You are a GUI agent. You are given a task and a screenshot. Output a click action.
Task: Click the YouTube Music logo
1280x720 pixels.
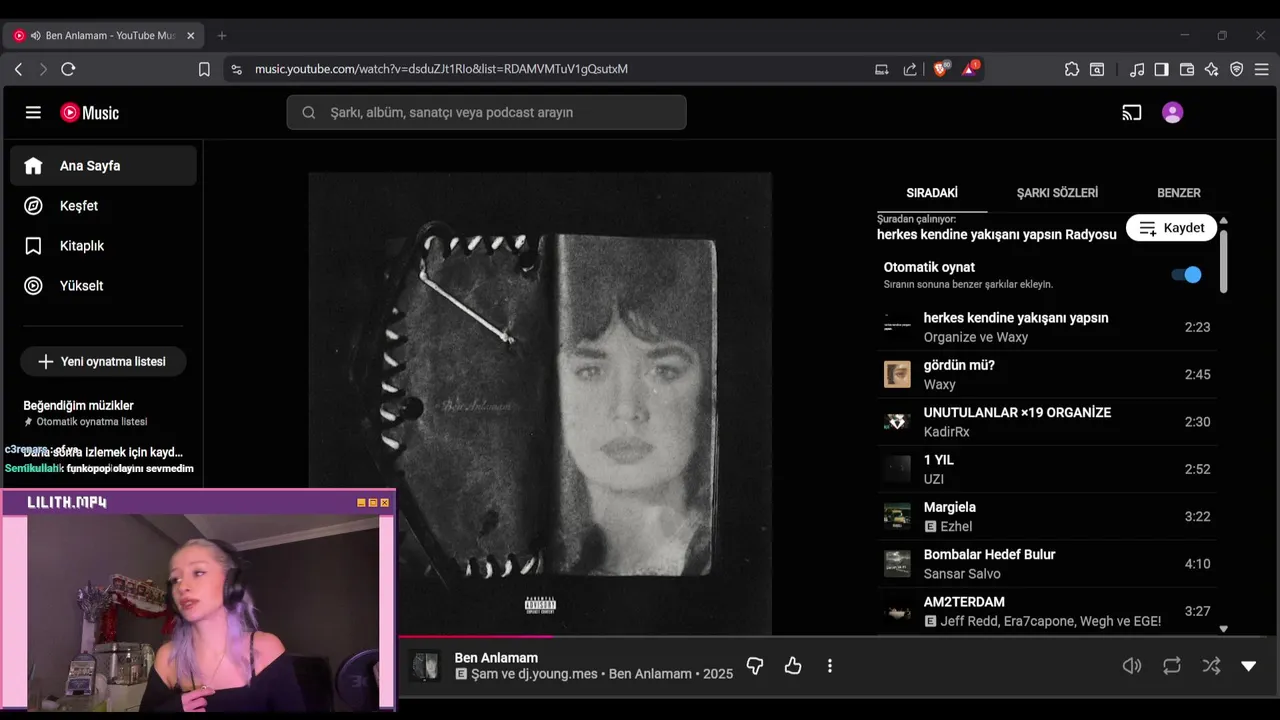click(x=89, y=113)
